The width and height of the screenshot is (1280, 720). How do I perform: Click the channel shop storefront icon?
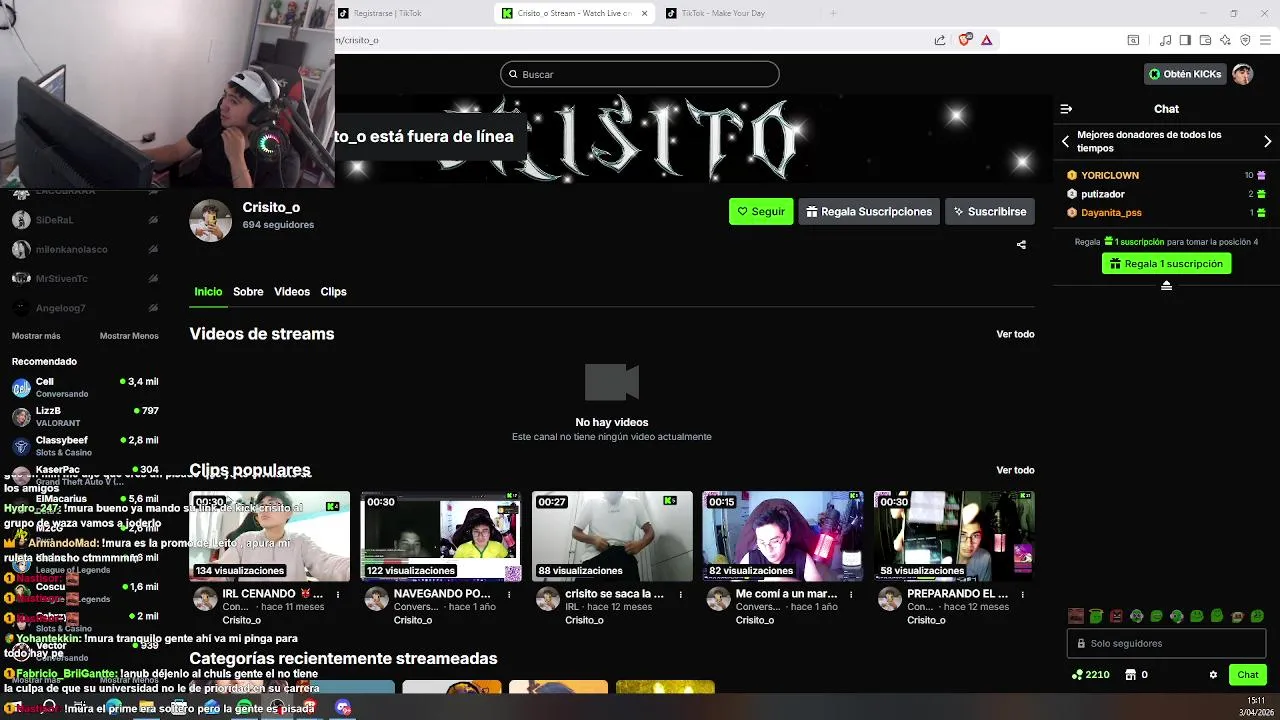tap(1130, 675)
